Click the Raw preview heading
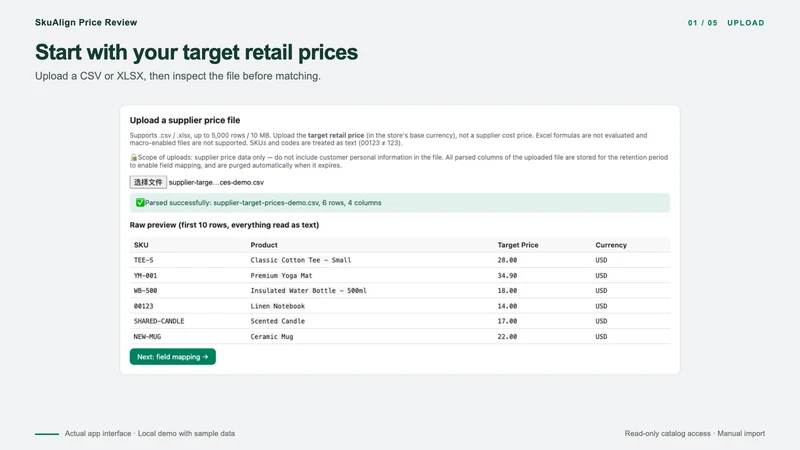Image resolution: width=800 pixels, height=450 pixels. point(224,225)
